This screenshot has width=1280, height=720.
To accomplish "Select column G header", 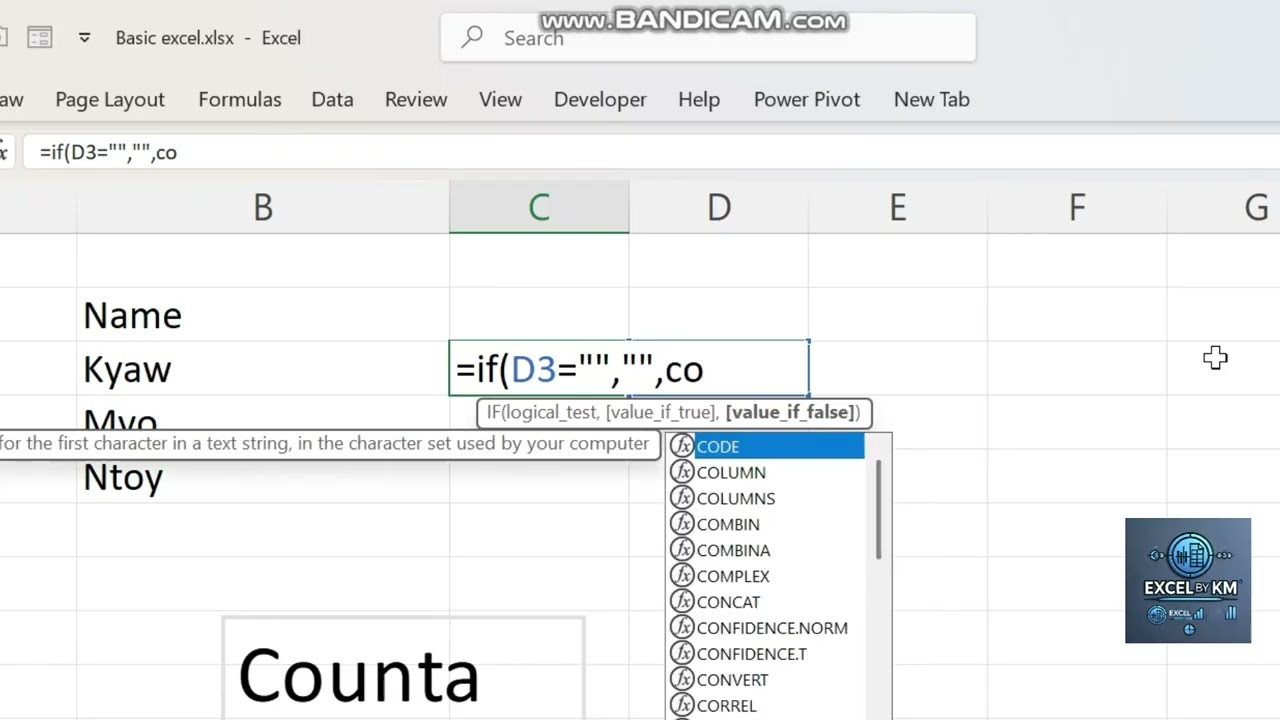I will (x=1224, y=207).
